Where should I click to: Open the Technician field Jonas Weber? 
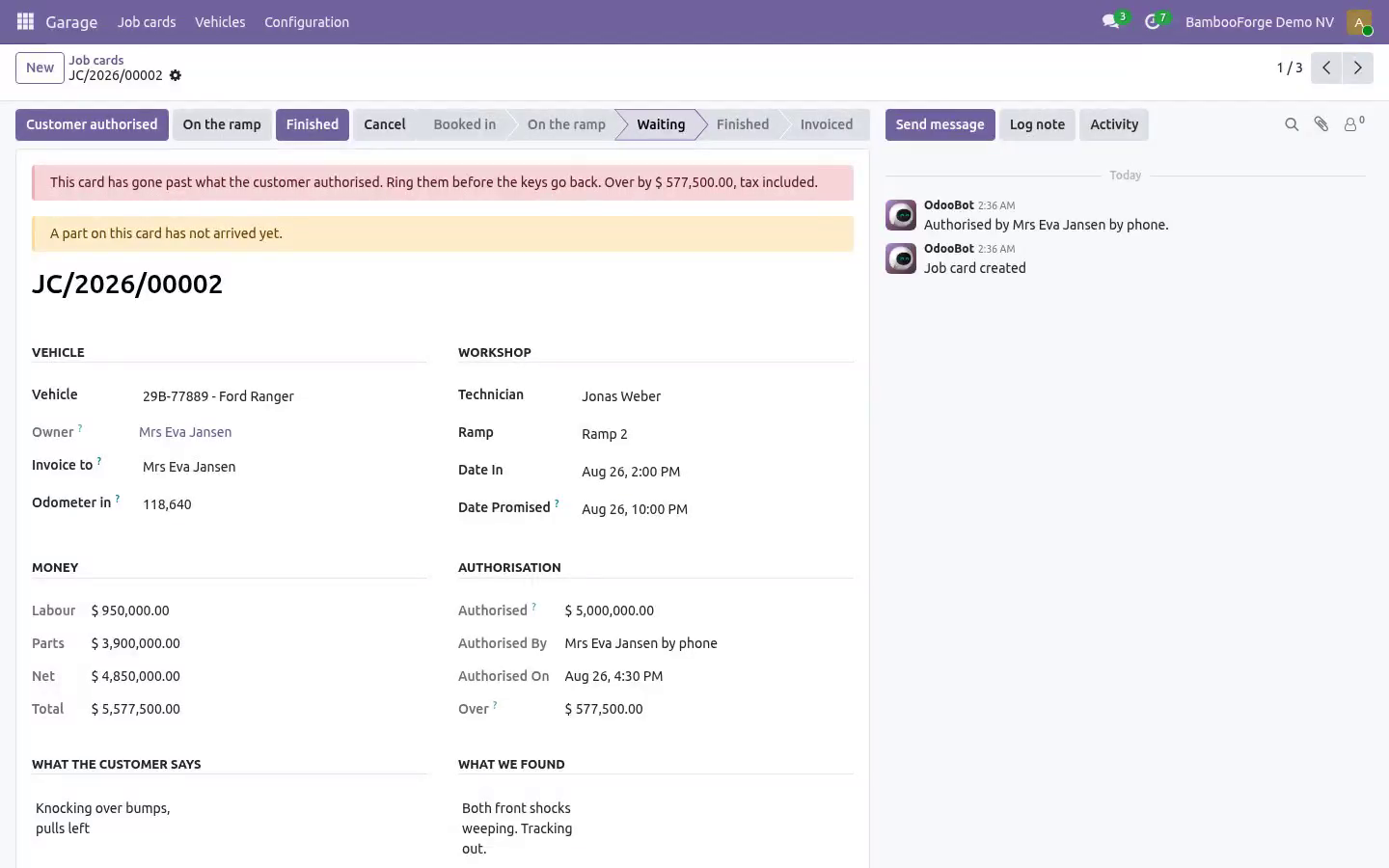pyautogui.click(x=718, y=396)
